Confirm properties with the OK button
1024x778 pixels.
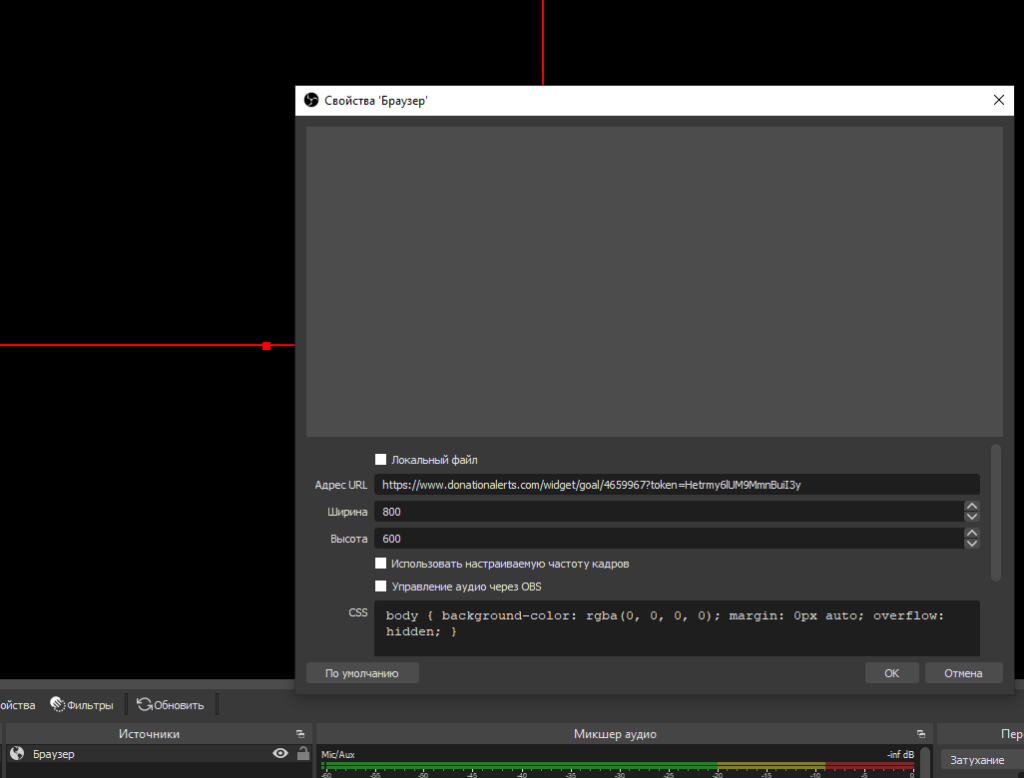pos(891,673)
